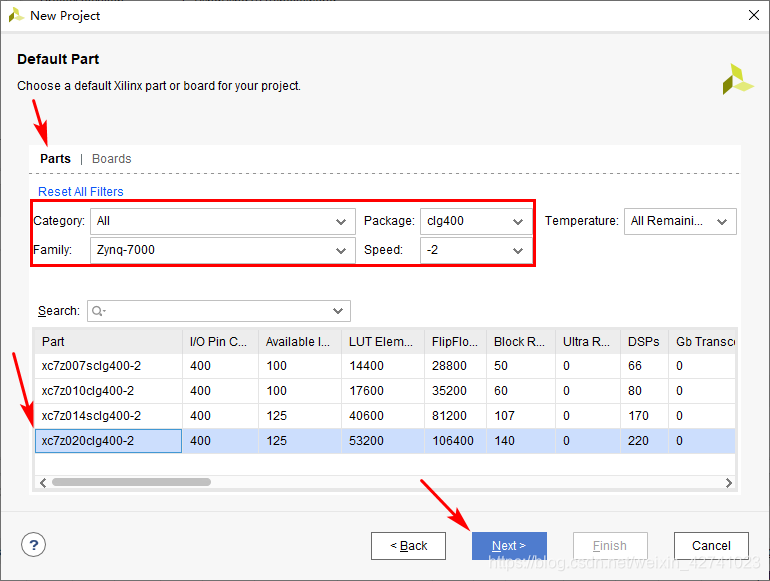Click DSPs value 220
770x581 pixels.
[x=638, y=441]
